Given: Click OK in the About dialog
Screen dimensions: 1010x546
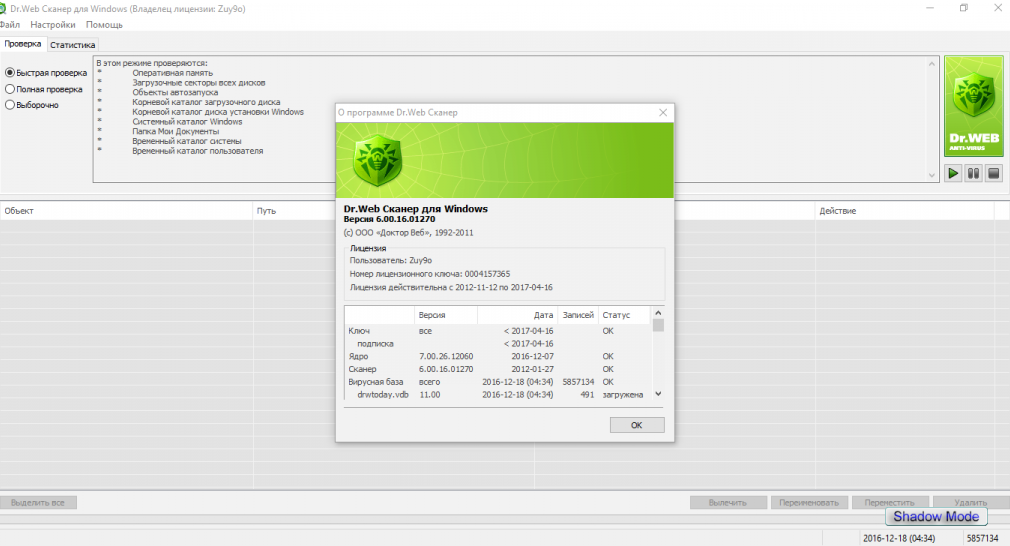Looking at the screenshot, I should point(636,425).
